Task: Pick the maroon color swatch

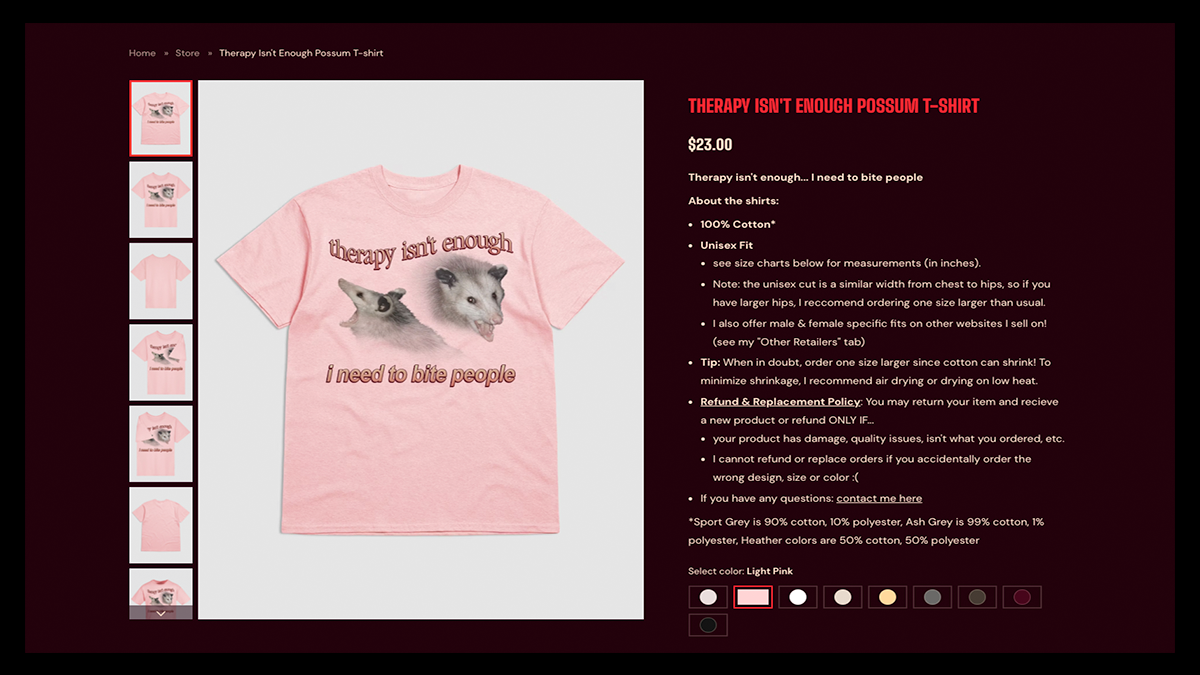Action: point(1022,597)
